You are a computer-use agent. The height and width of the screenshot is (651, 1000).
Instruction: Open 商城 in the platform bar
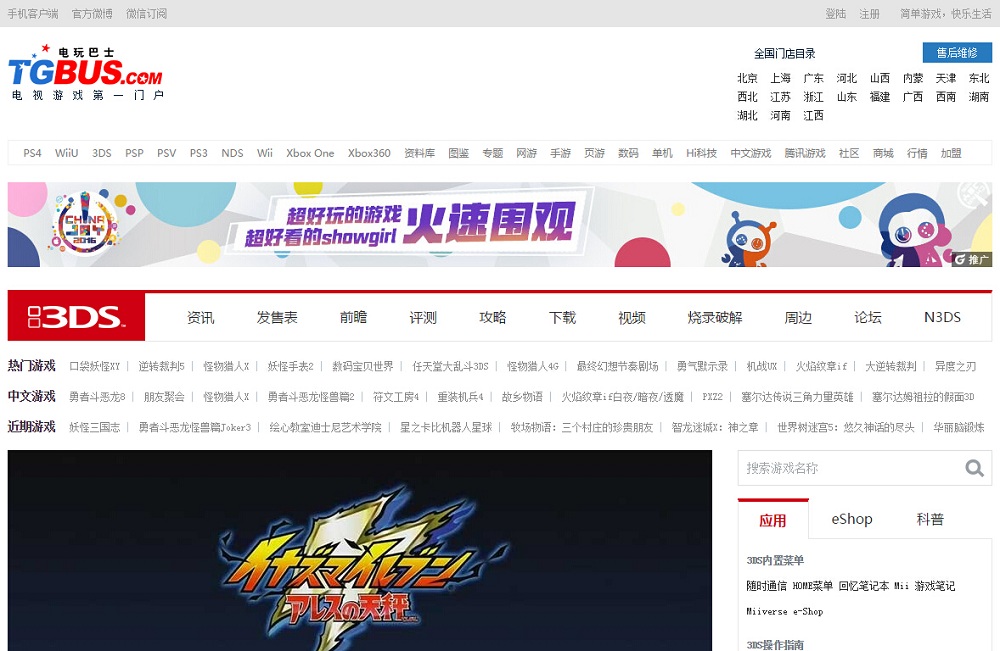coord(883,153)
